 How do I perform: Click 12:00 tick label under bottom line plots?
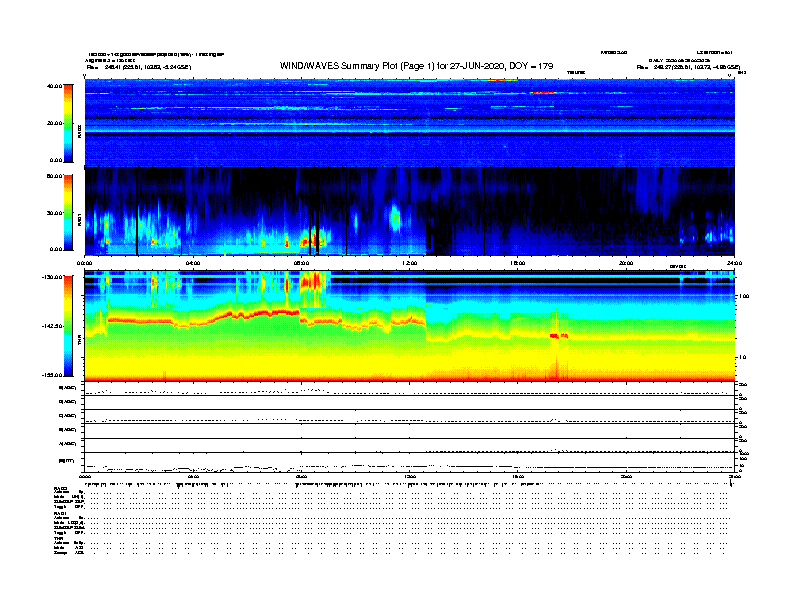point(409,476)
